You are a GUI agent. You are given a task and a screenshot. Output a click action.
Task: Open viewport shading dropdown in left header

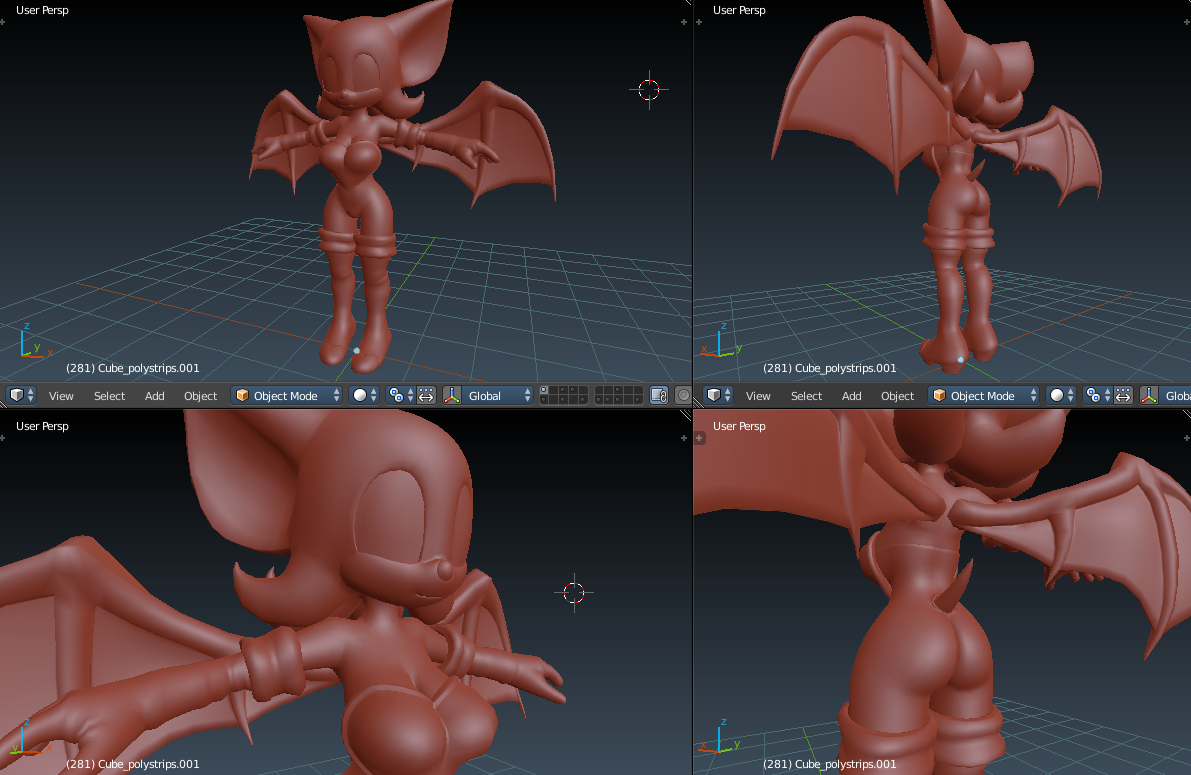tap(364, 395)
